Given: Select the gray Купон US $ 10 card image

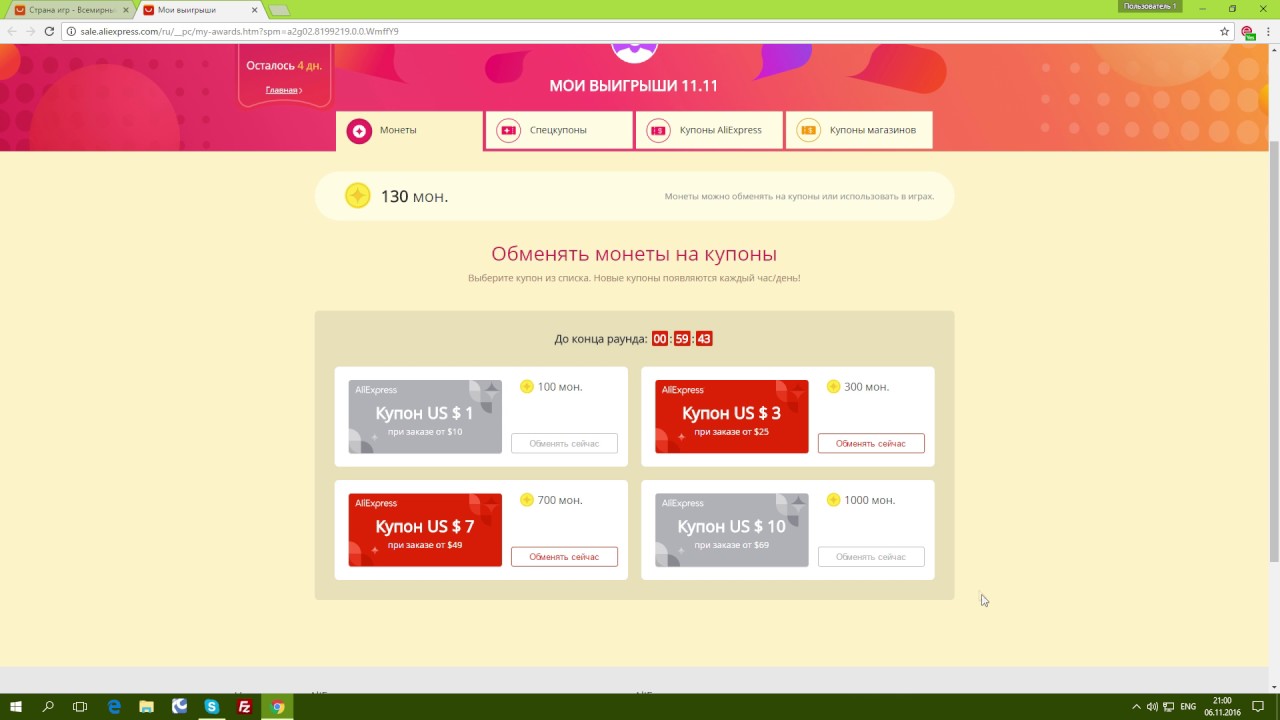Looking at the screenshot, I should click(x=732, y=530).
